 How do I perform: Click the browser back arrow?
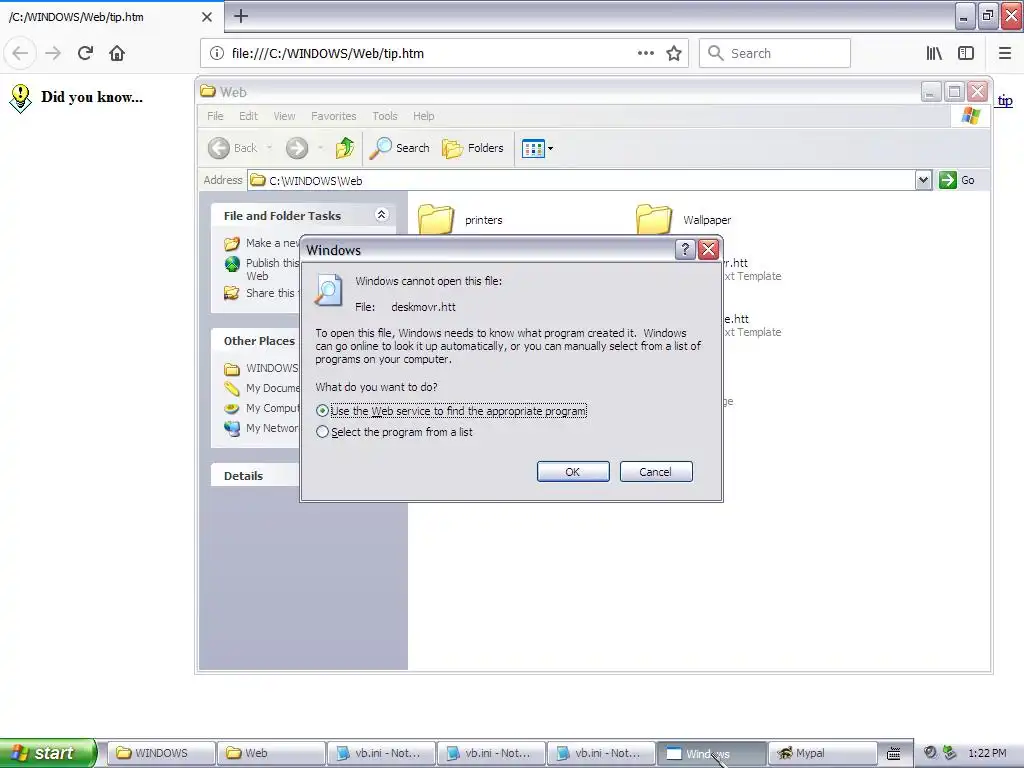click(x=20, y=53)
